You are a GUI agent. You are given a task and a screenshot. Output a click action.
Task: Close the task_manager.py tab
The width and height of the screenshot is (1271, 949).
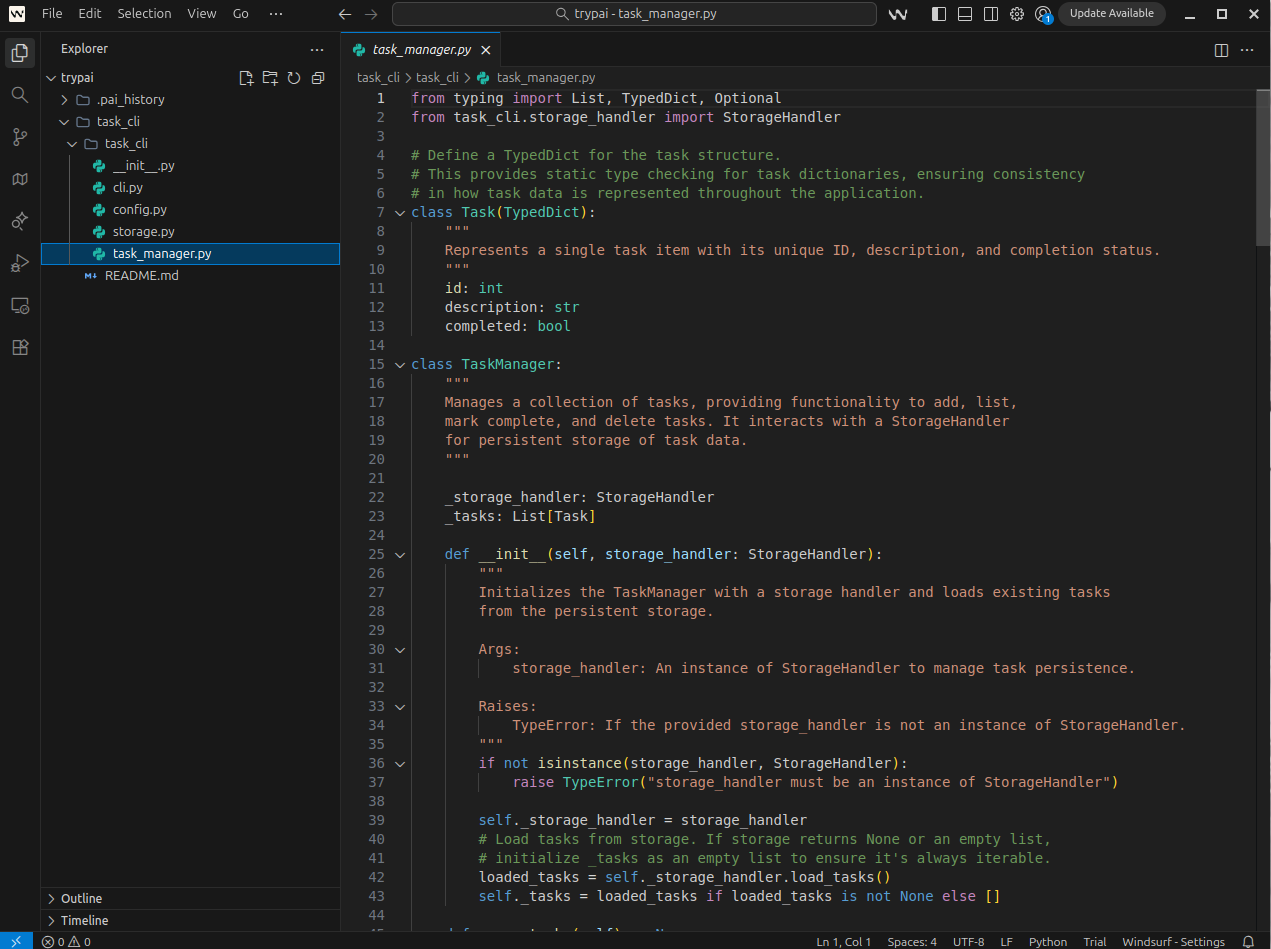point(486,50)
